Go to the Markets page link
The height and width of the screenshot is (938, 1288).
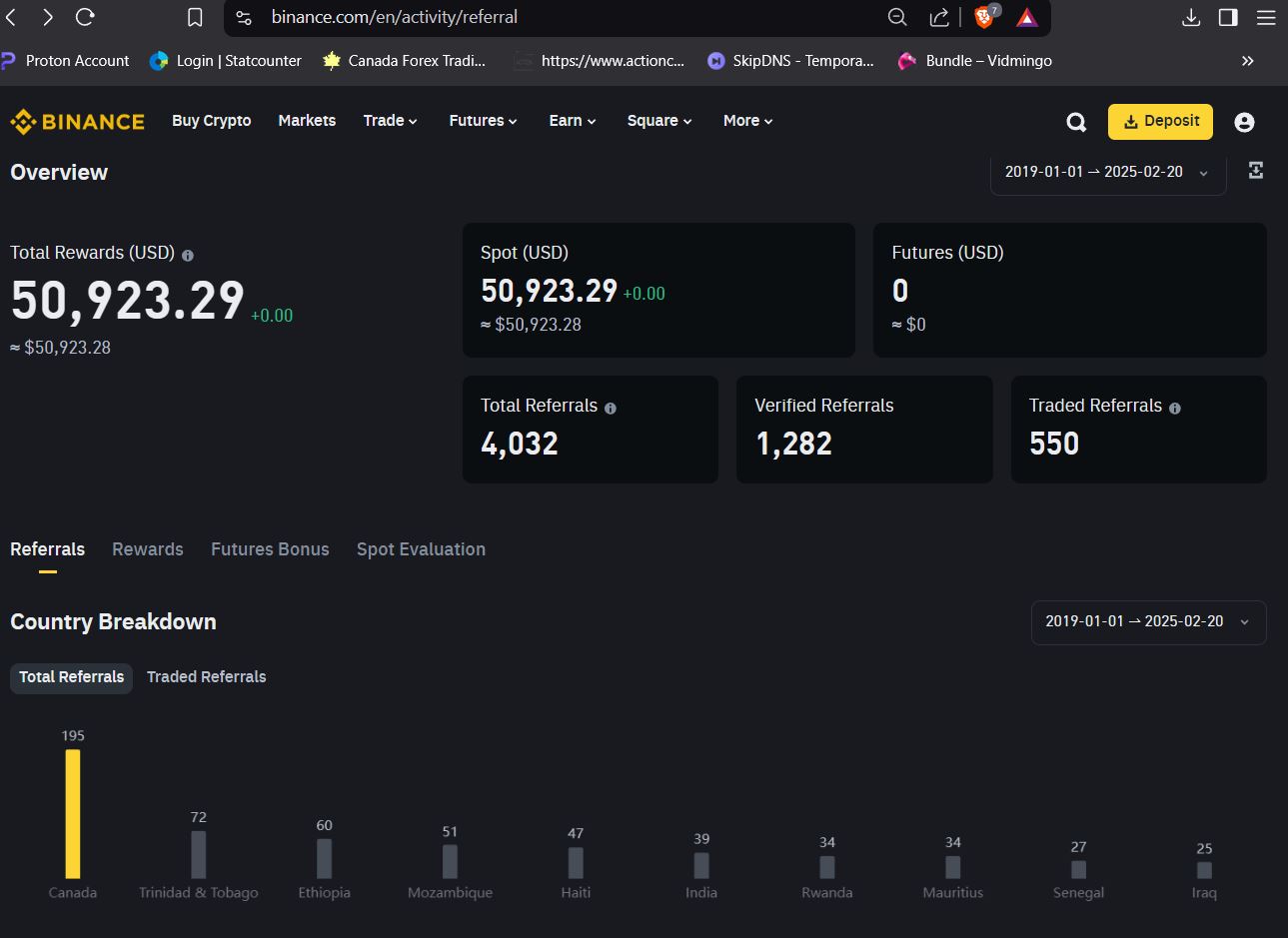click(307, 121)
